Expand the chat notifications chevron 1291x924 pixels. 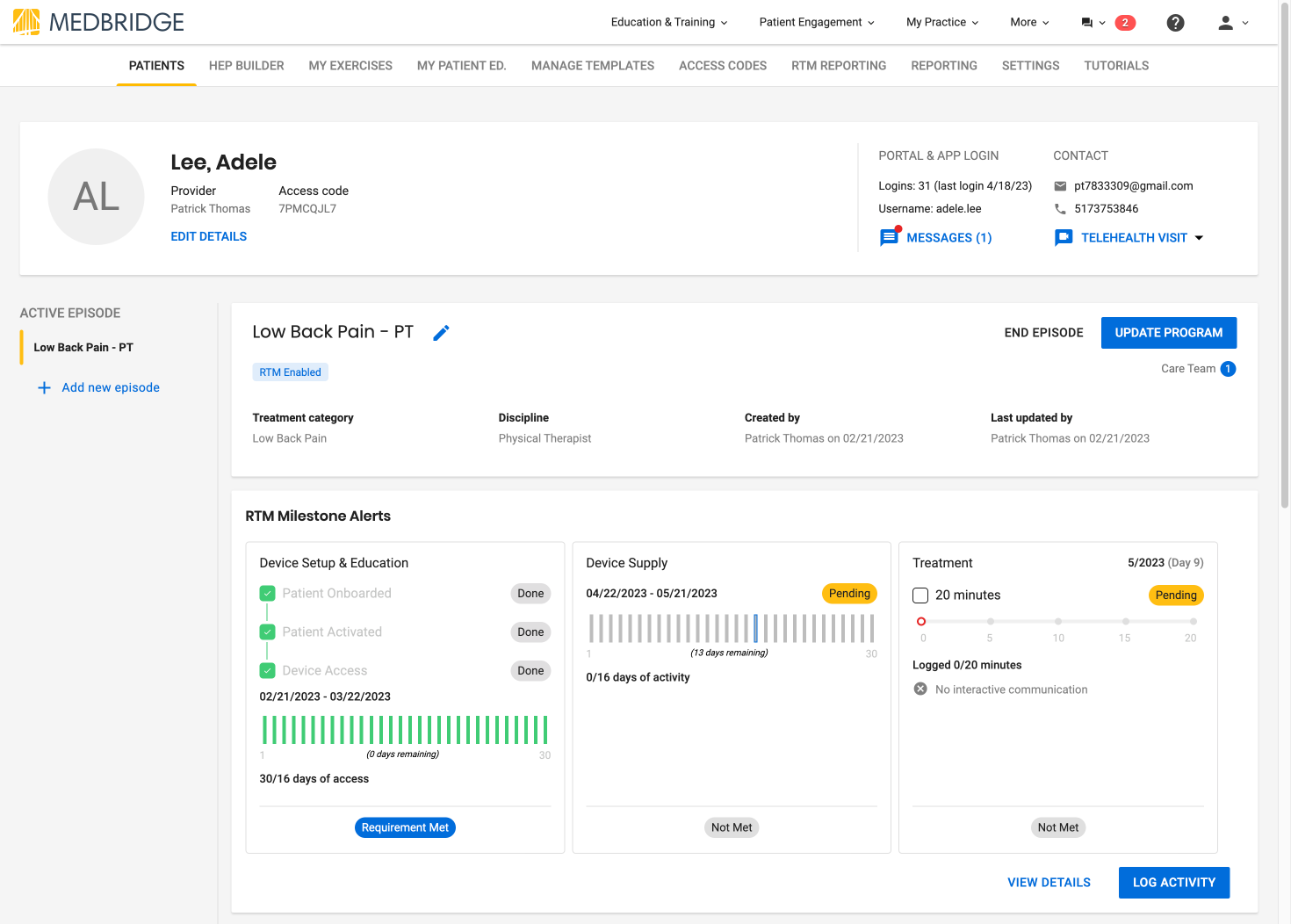[1102, 24]
